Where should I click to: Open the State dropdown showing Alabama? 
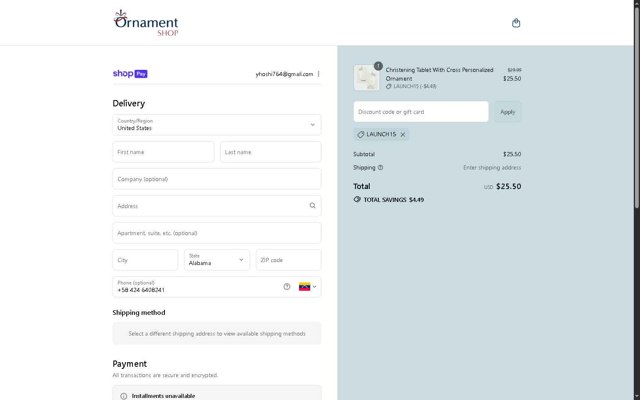[217, 260]
